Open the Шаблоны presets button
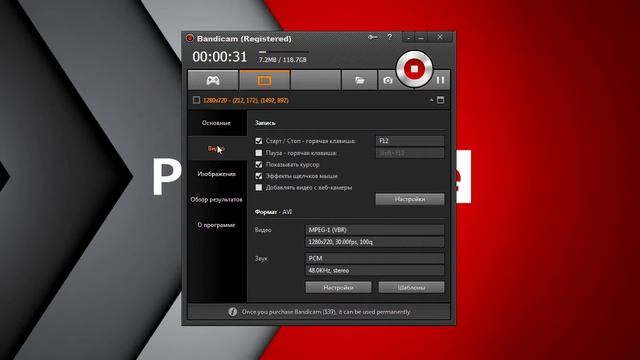640x360 pixels. 411,287
